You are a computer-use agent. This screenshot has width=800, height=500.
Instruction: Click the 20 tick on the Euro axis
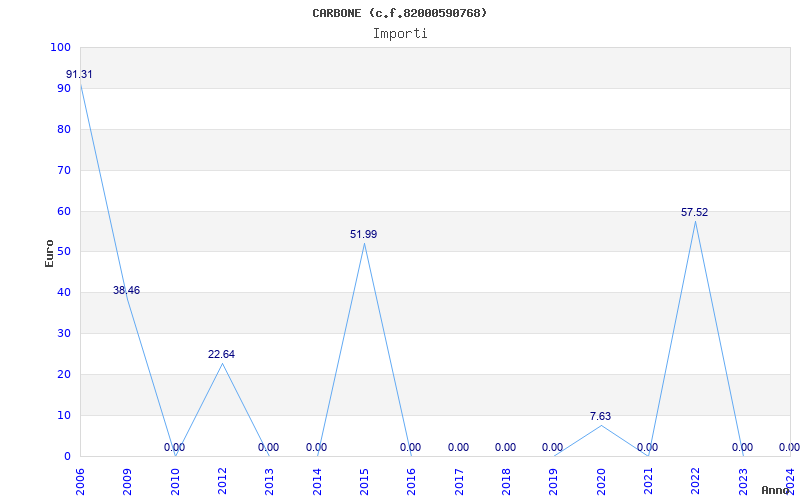pyautogui.click(x=64, y=374)
